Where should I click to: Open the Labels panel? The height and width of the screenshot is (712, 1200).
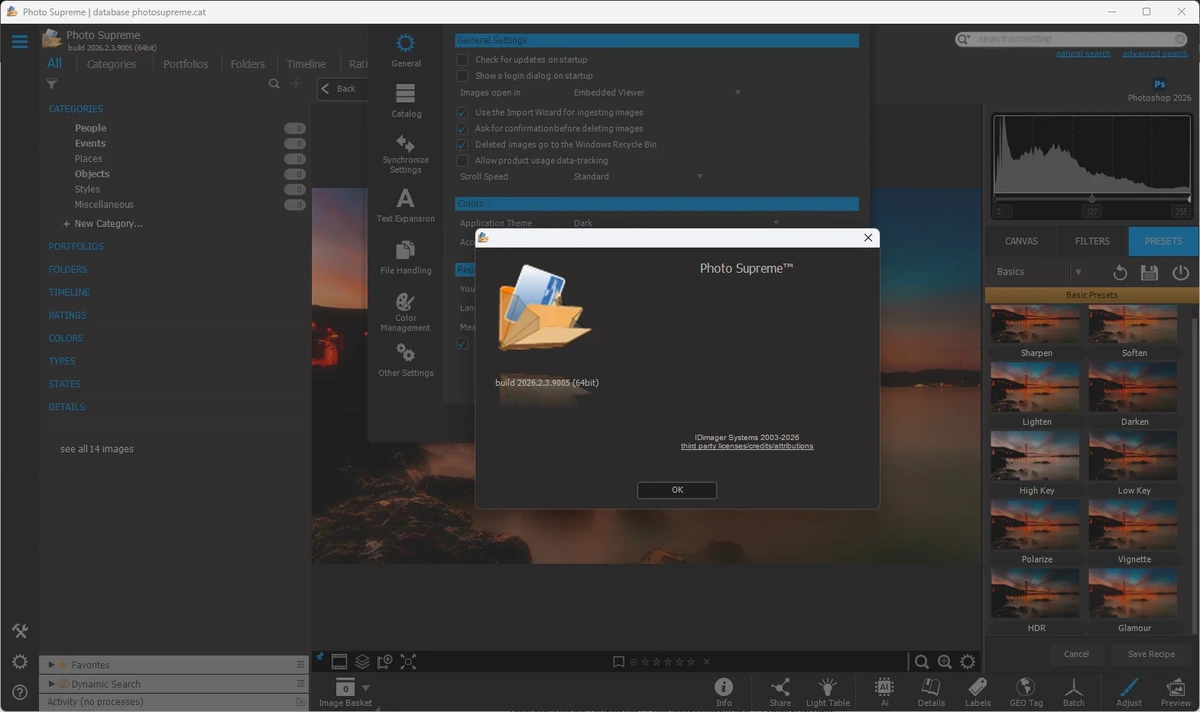click(x=978, y=692)
